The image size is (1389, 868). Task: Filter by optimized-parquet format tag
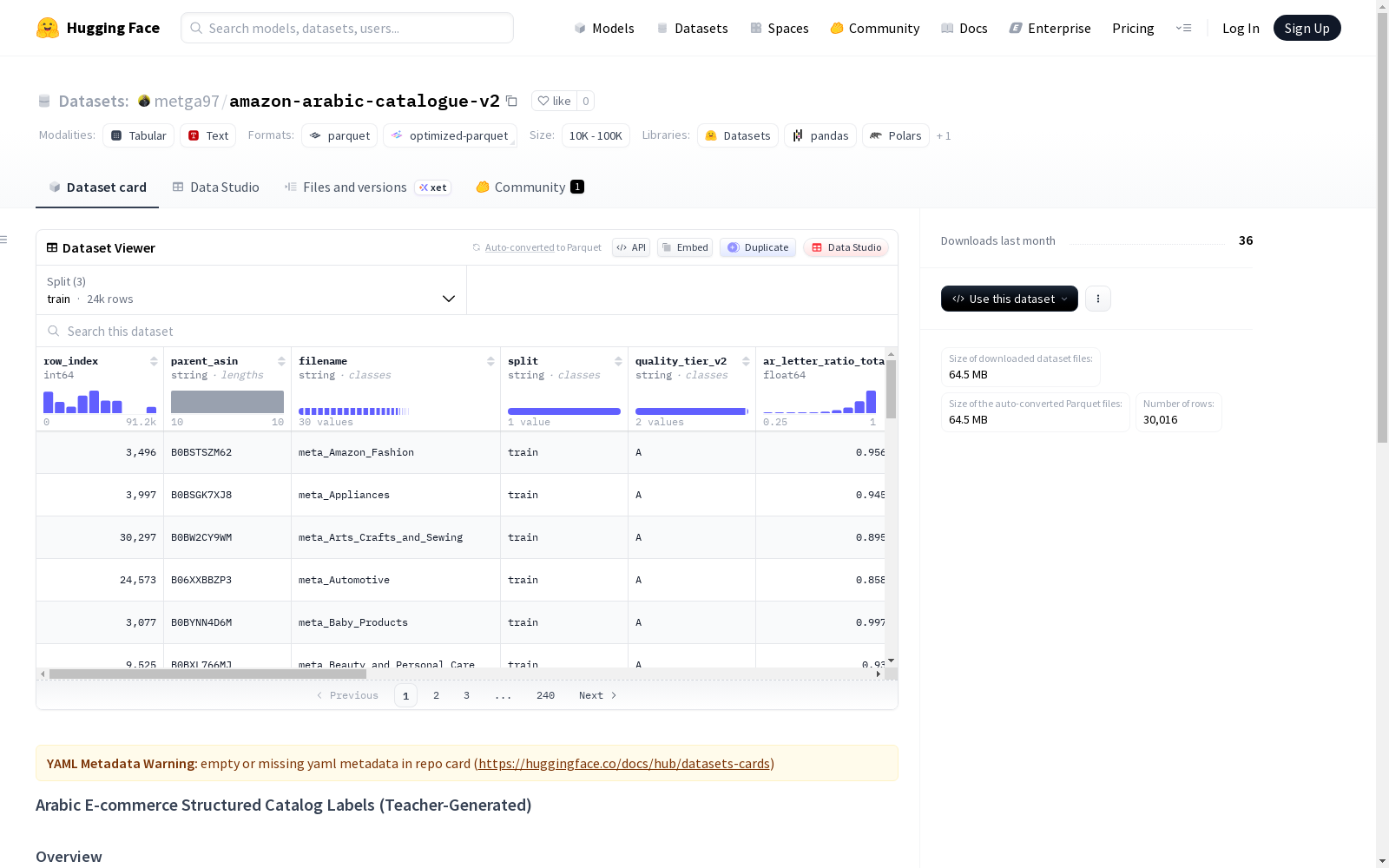[450, 135]
